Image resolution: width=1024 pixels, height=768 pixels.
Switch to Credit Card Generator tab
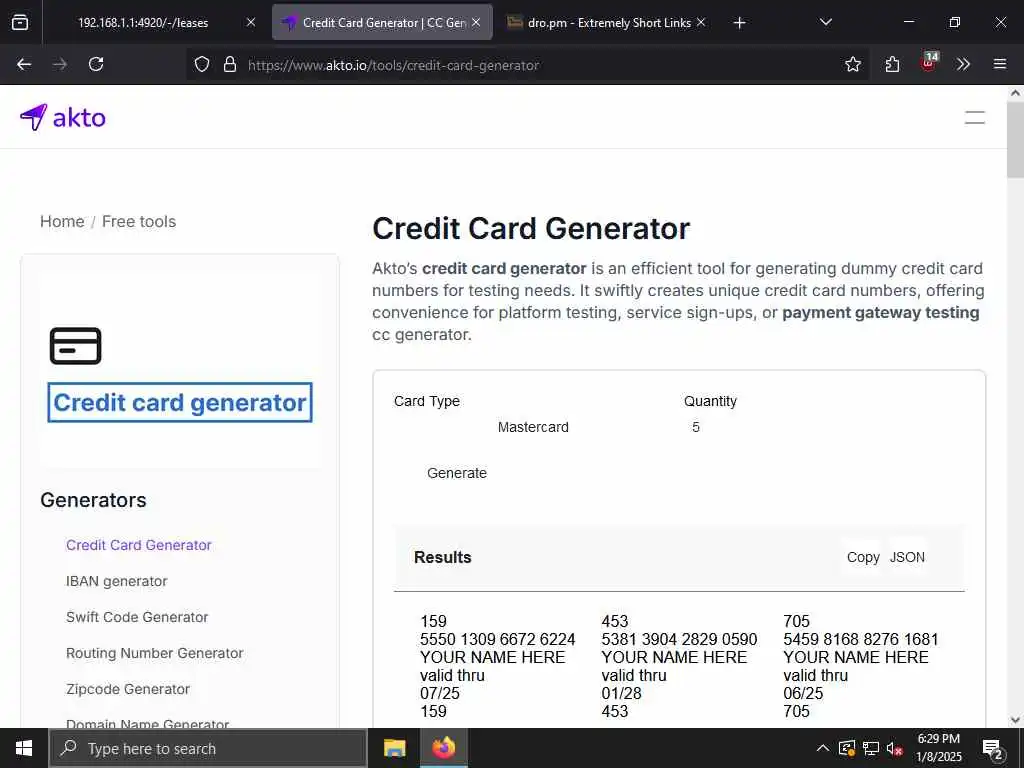[383, 22]
